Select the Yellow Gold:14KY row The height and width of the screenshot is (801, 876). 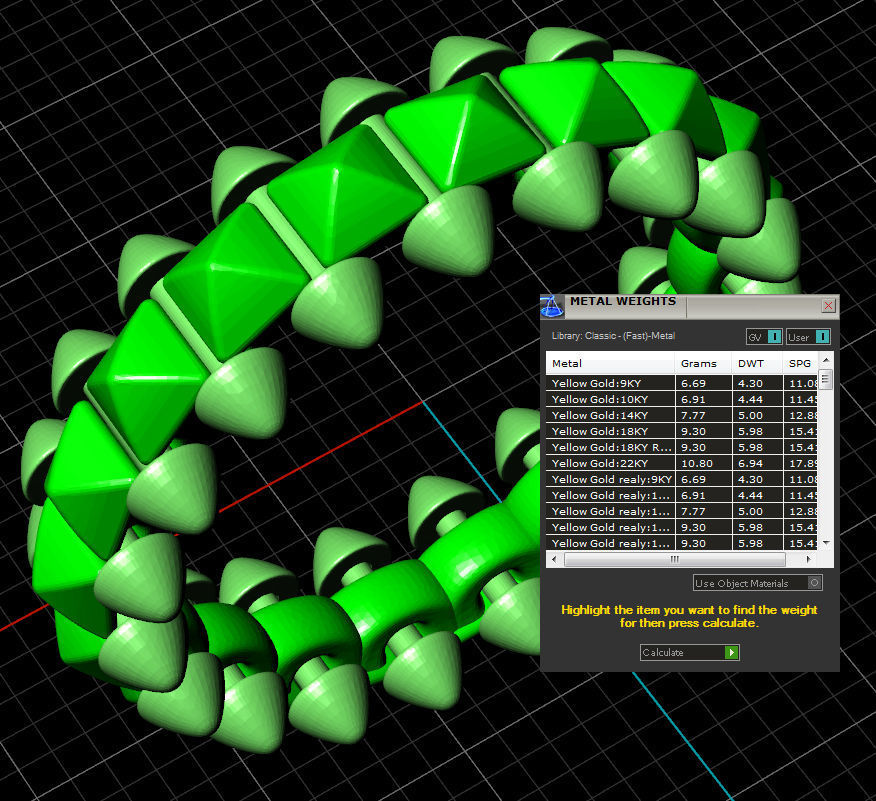[x=682, y=416]
